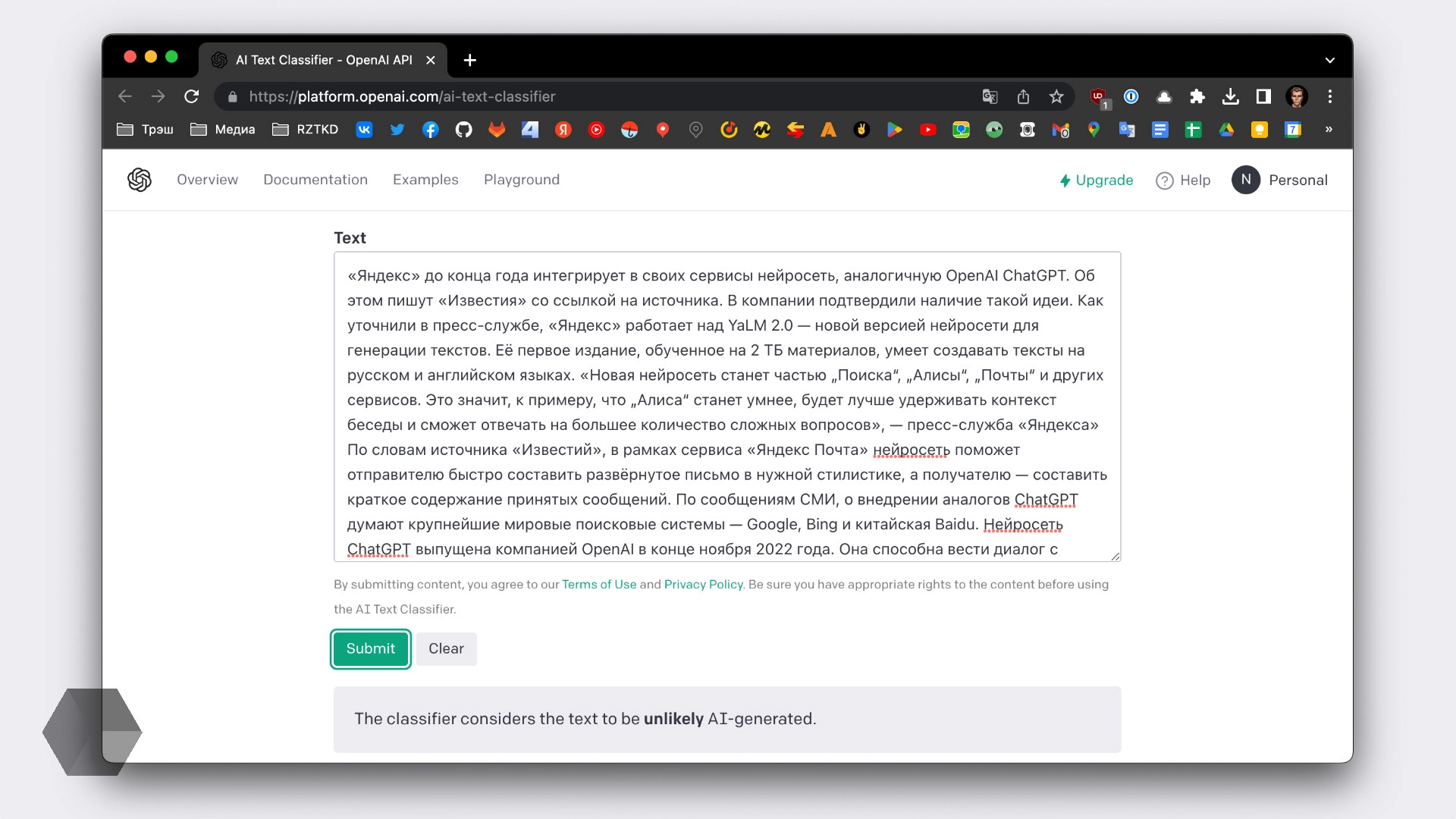Switch to the Playground tab
The height and width of the screenshot is (819, 1456).
[522, 180]
